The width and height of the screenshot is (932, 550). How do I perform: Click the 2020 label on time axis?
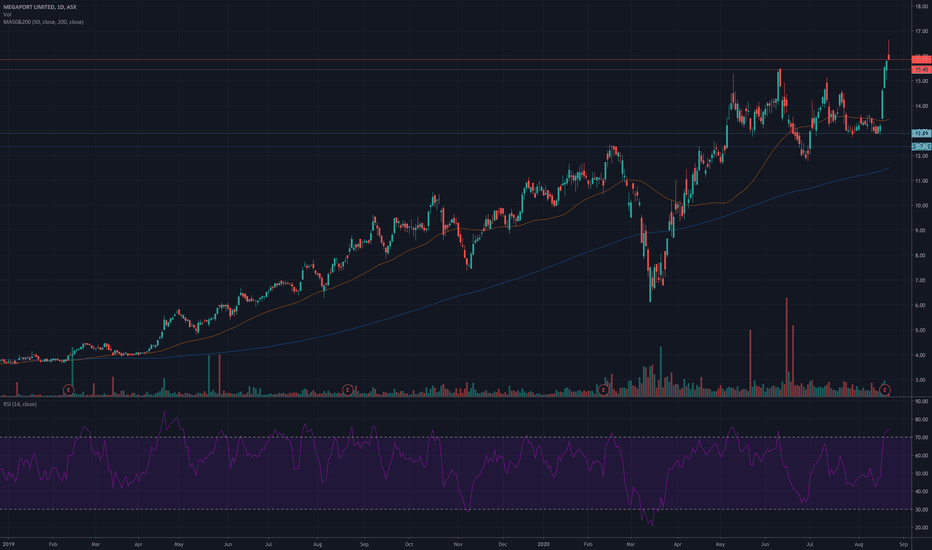pyautogui.click(x=543, y=544)
